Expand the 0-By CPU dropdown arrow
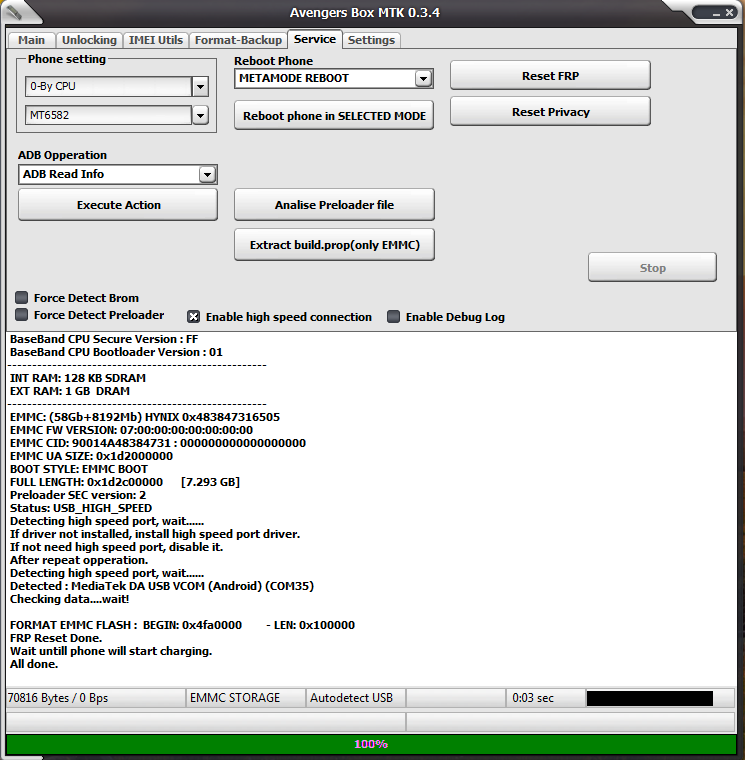745x760 pixels. tap(200, 87)
